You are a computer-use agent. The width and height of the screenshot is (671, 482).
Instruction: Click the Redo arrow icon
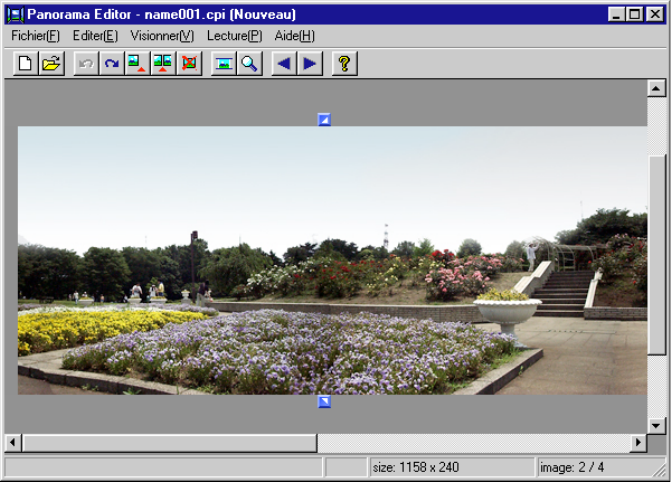[x=112, y=64]
